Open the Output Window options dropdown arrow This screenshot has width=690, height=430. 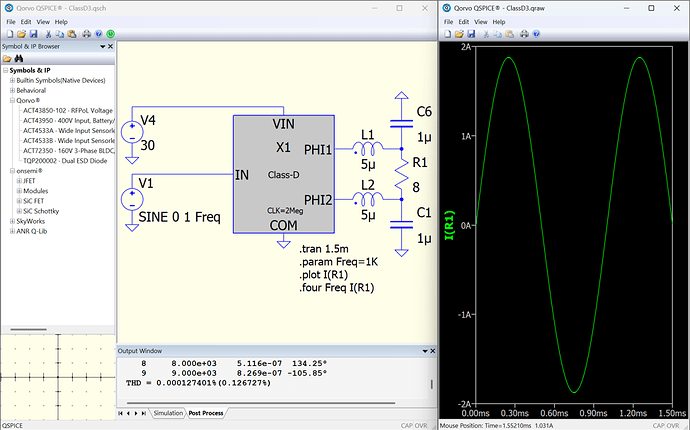[x=425, y=351]
